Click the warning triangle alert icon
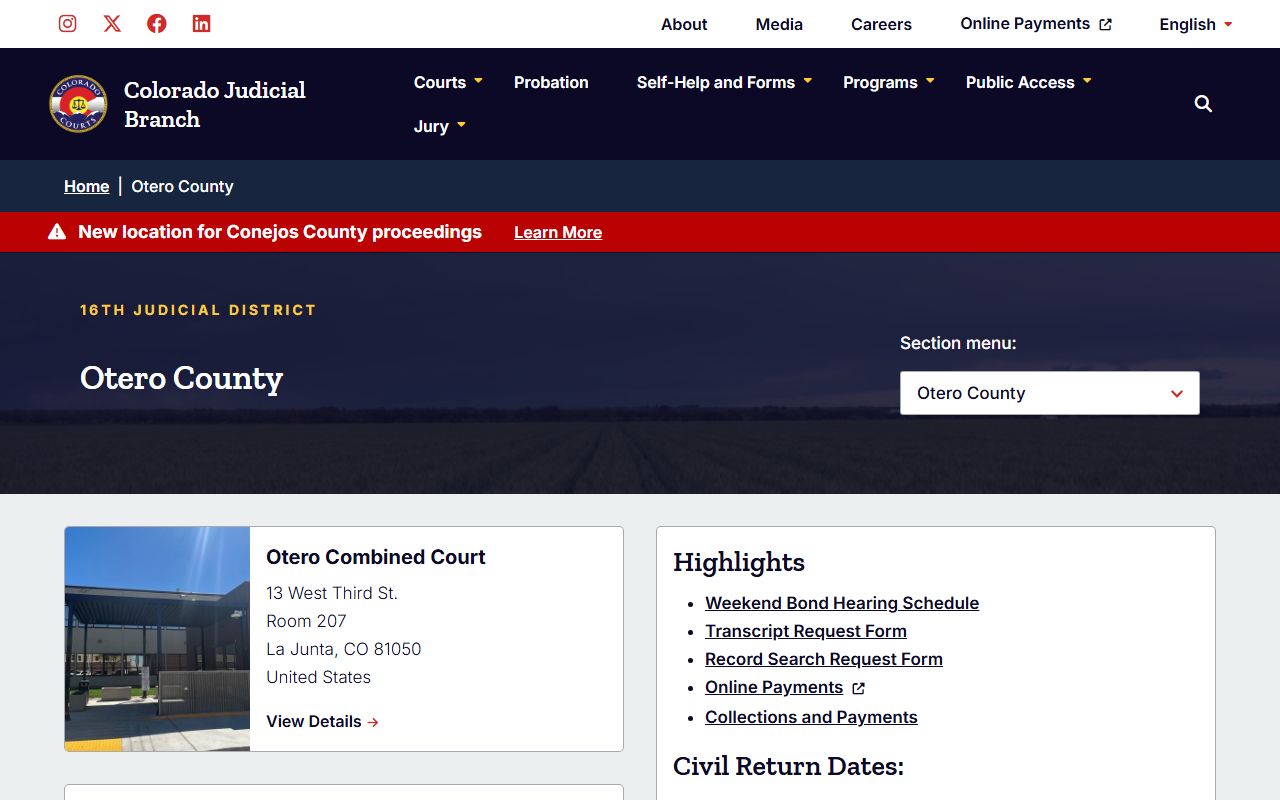Viewport: 1280px width, 800px height. coord(57,232)
